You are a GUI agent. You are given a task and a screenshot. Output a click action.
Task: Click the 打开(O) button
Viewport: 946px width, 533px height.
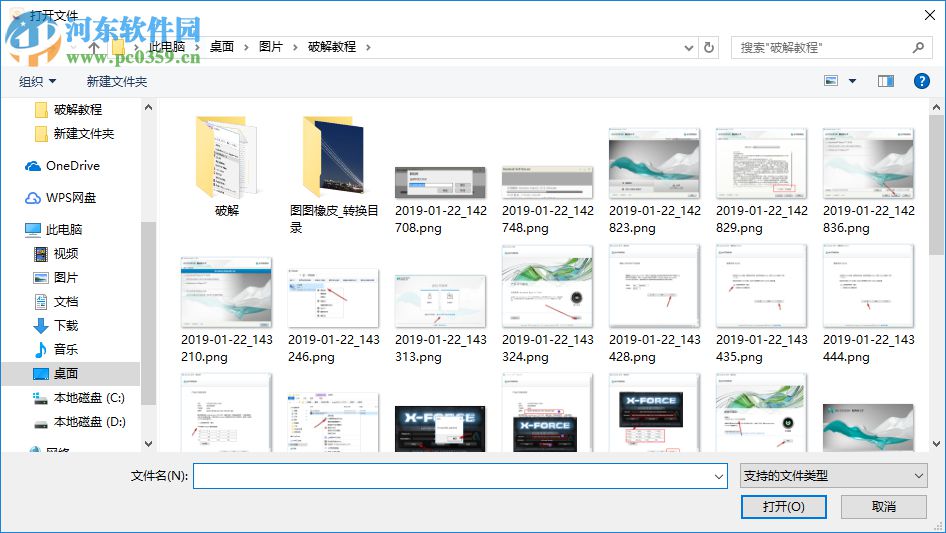784,506
